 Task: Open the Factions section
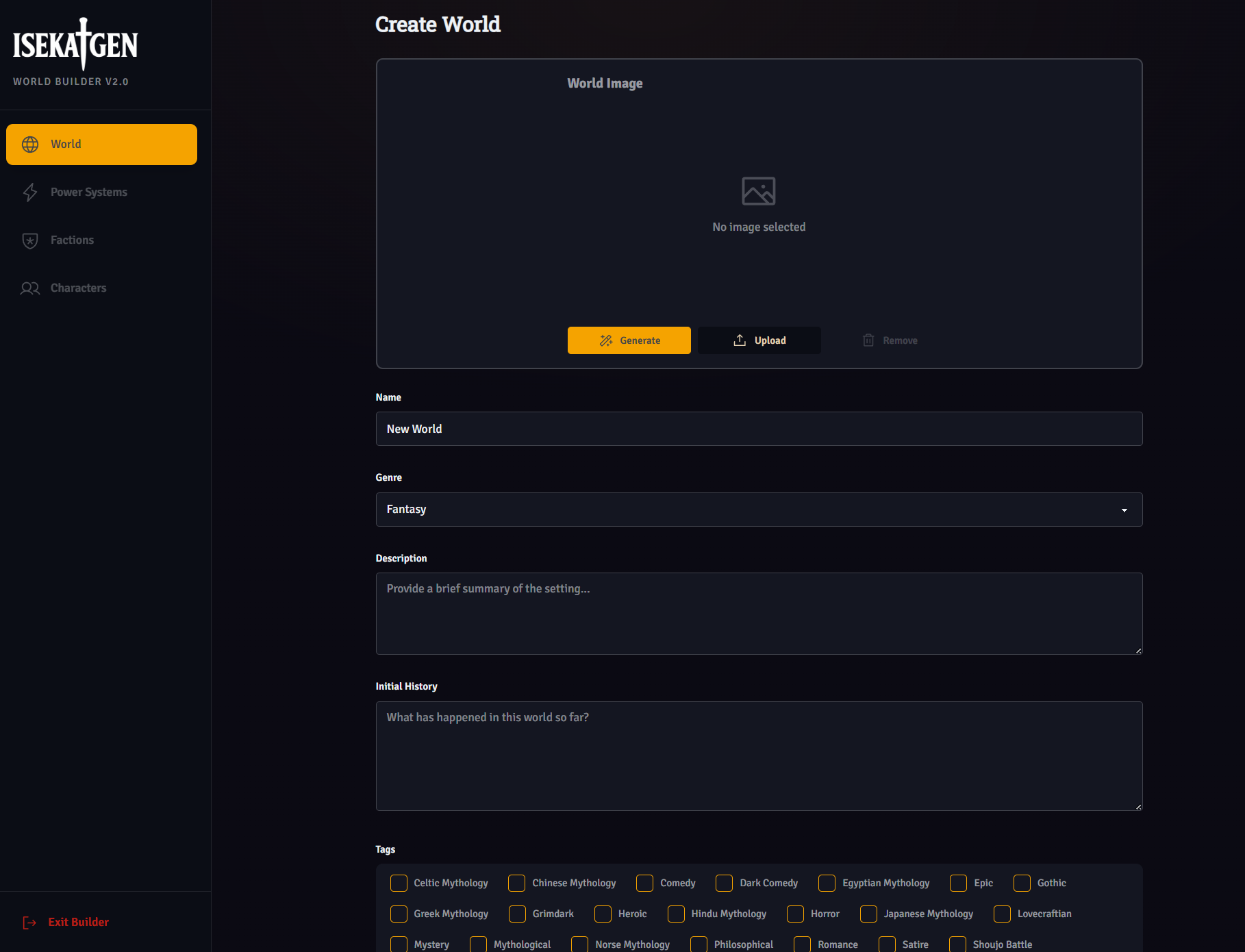[101, 240]
